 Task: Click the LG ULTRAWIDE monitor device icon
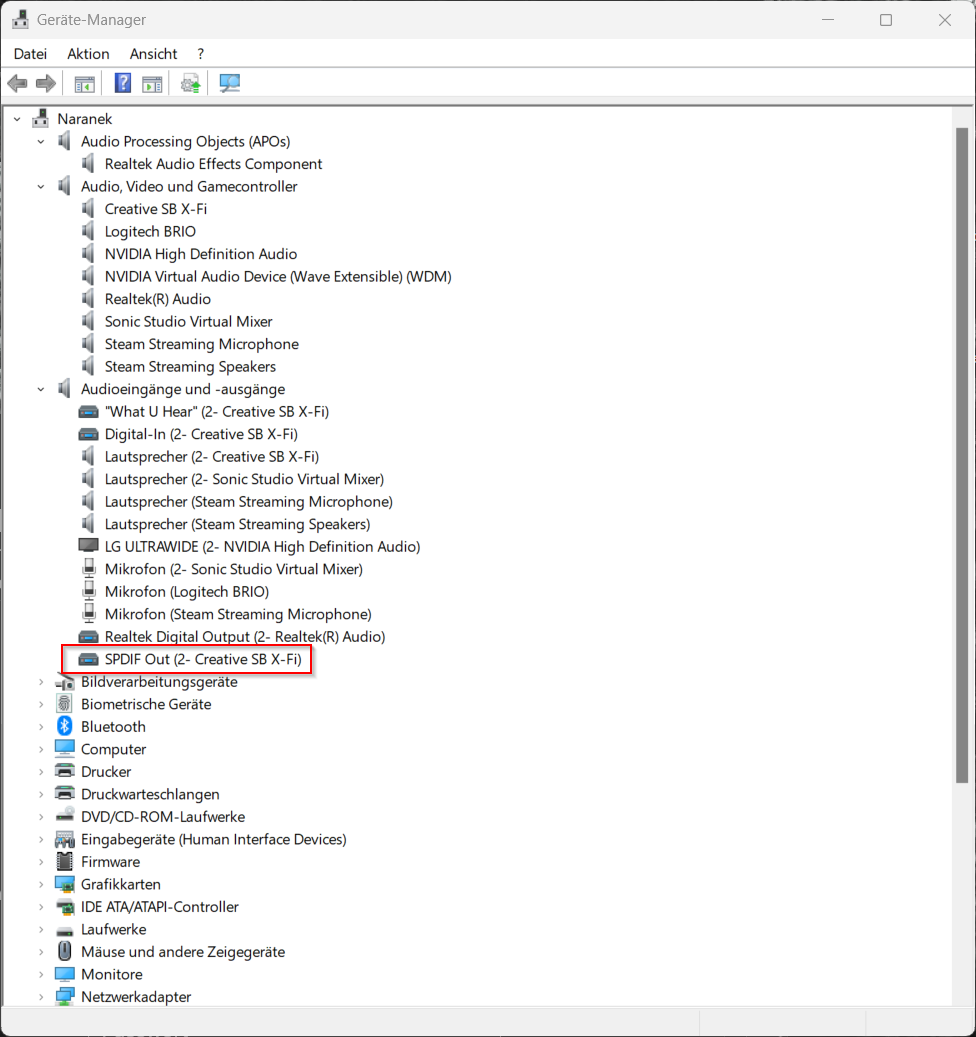click(89, 546)
